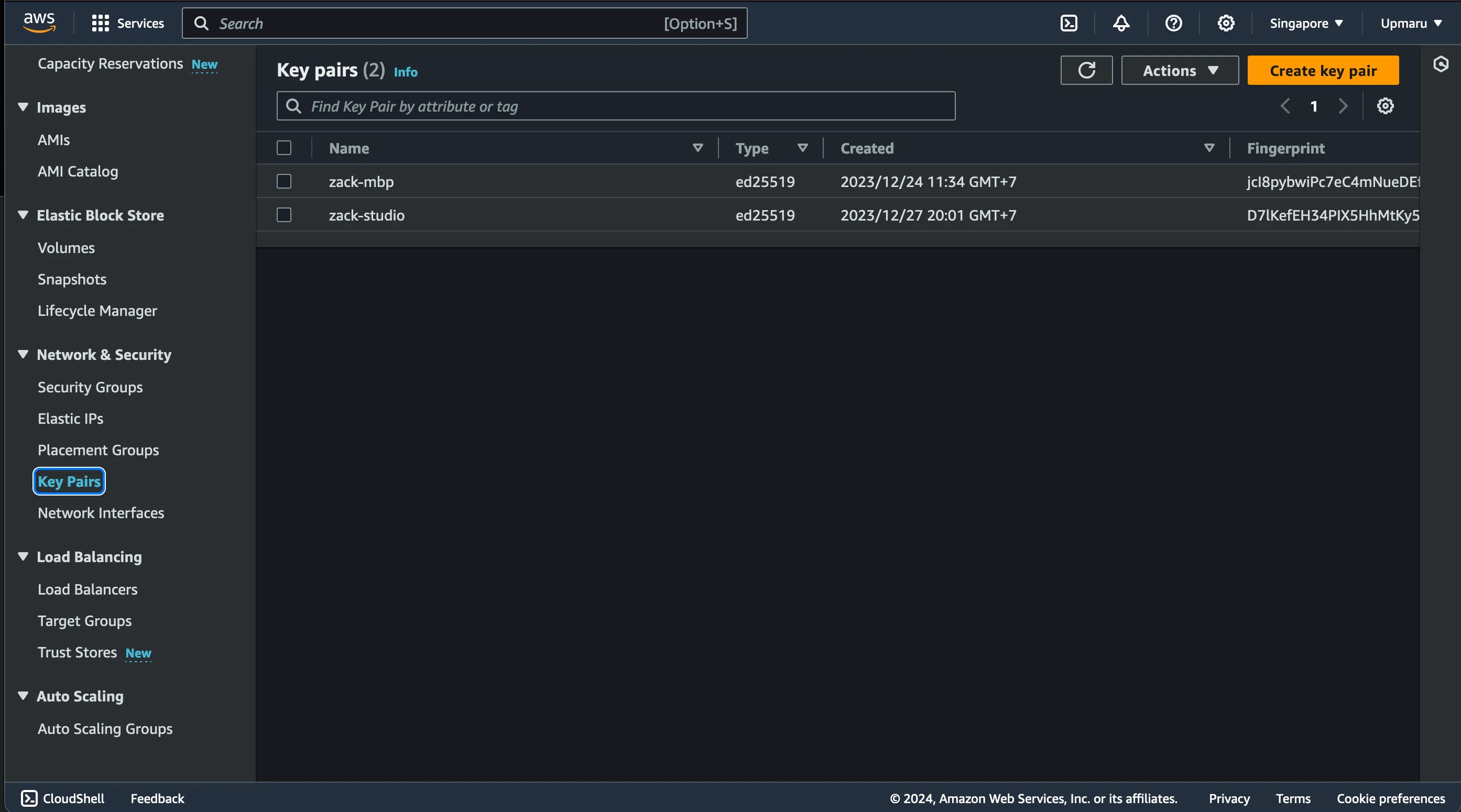This screenshot has height=812, width=1461.
Task: Go to next page of key pairs
Action: tap(1343, 106)
